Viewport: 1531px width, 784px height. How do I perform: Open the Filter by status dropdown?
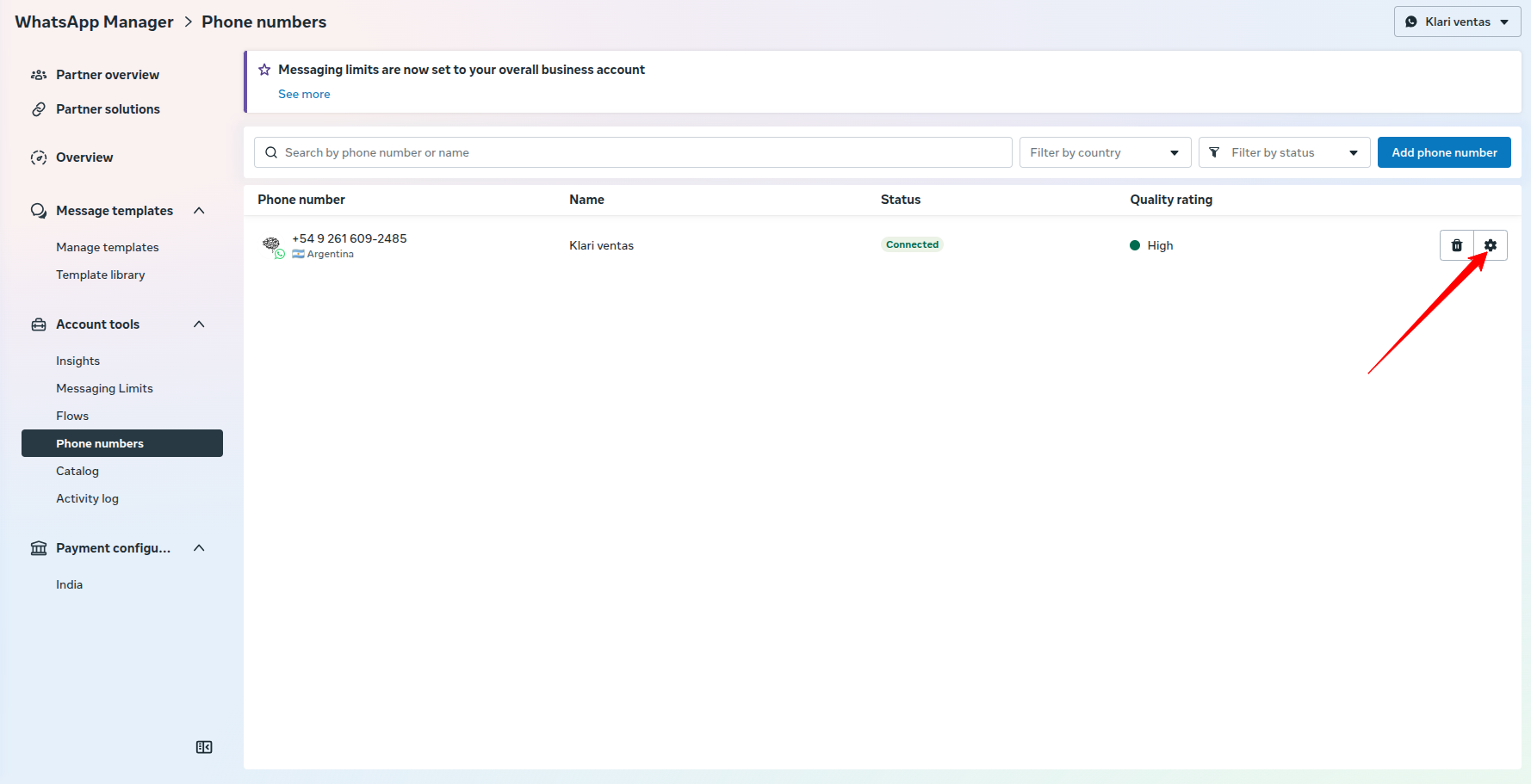pos(1283,152)
